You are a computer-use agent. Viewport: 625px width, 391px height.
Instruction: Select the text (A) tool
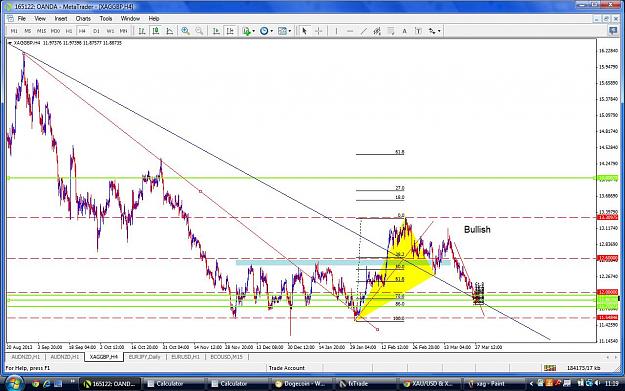[x=404, y=31]
